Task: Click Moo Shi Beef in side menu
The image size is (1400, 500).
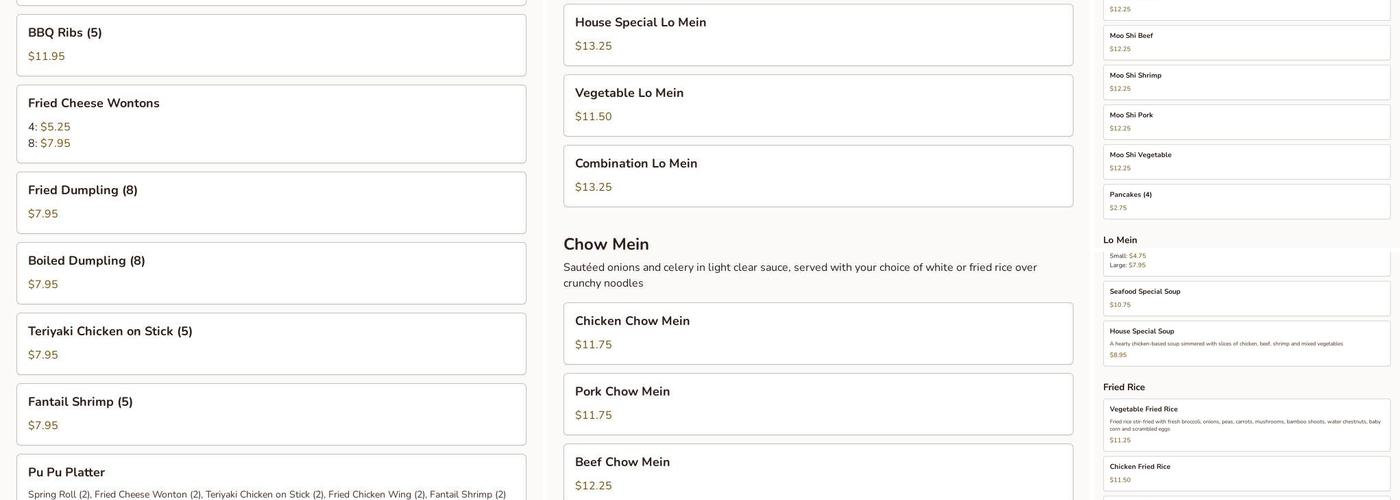Action: click(1246, 42)
